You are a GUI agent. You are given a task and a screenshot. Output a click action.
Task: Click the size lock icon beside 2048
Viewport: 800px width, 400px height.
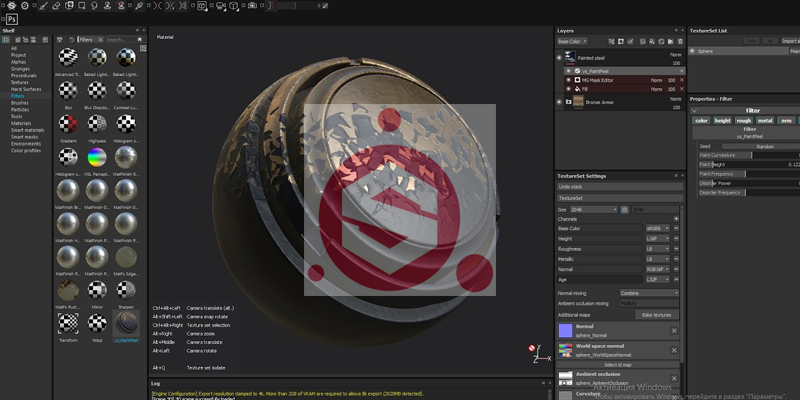(x=624, y=210)
